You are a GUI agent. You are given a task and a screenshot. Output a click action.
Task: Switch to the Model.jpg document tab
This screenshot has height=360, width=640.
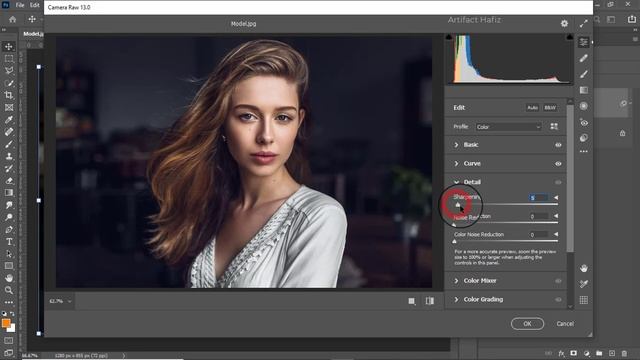point(33,34)
